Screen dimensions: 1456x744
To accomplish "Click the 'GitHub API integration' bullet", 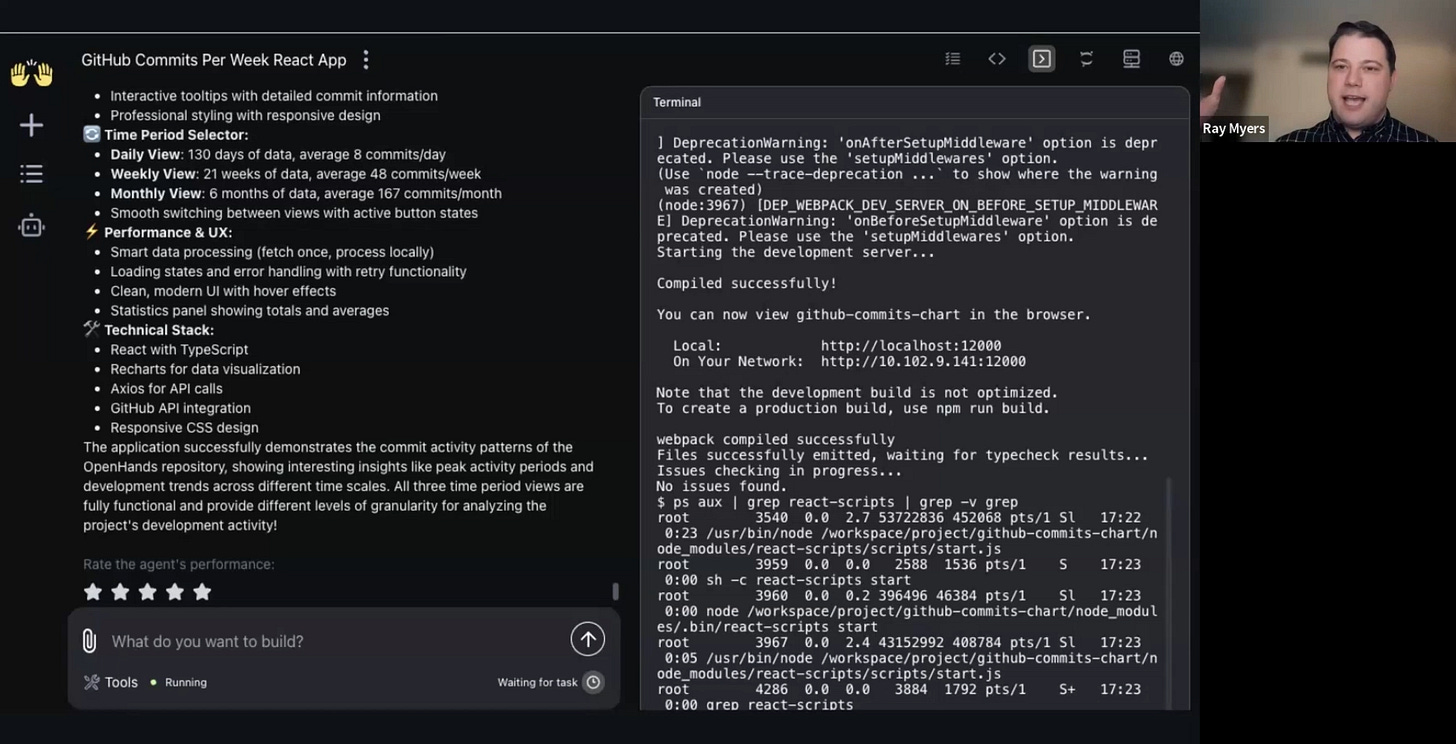I will pos(180,408).
